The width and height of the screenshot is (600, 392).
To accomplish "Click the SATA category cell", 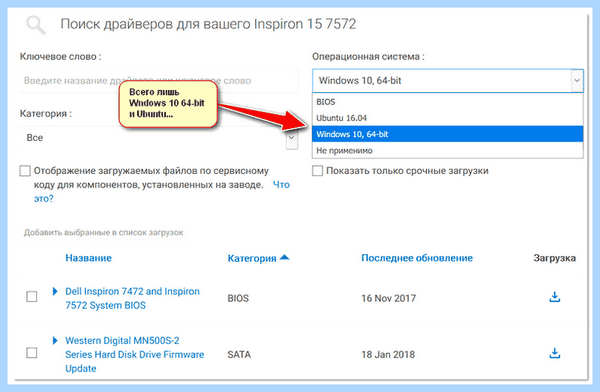I will (x=239, y=354).
